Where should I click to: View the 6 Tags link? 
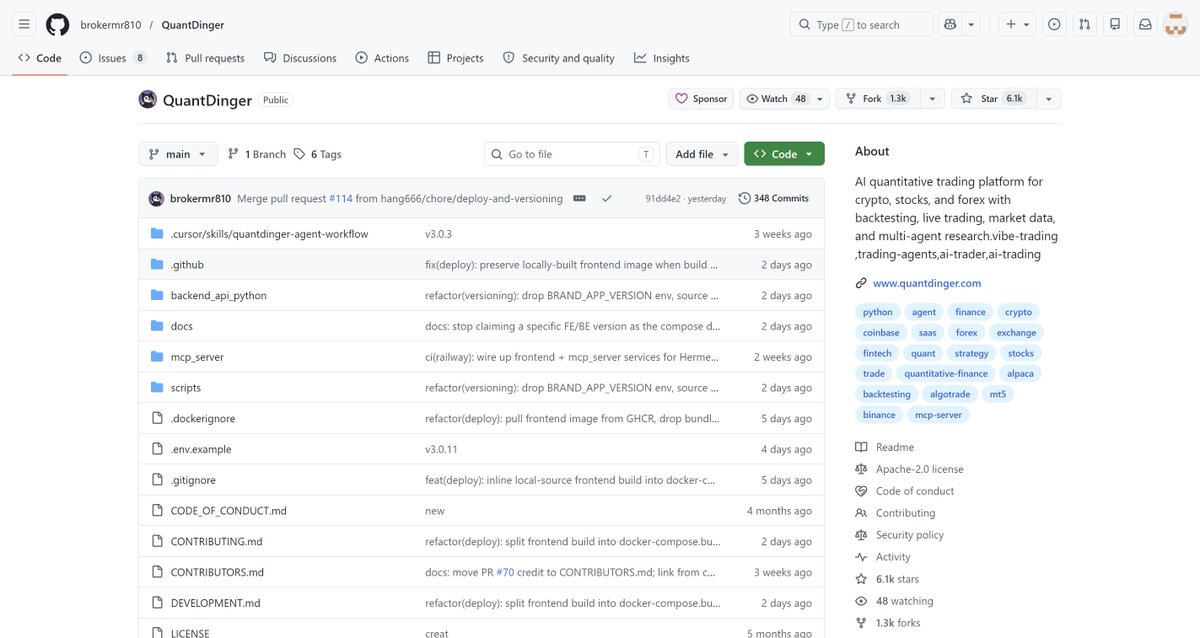coord(317,154)
